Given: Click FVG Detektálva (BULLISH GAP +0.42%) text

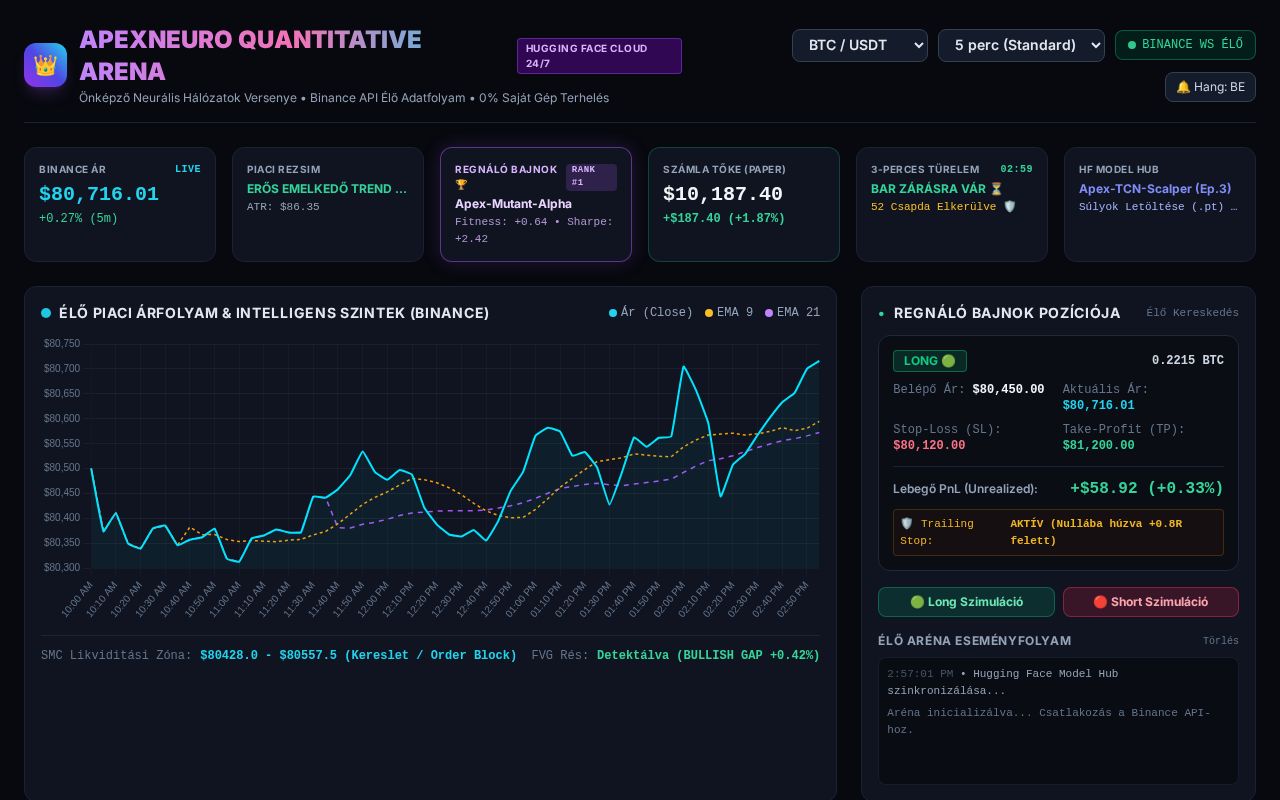Looking at the screenshot, I should coord(708,656).
